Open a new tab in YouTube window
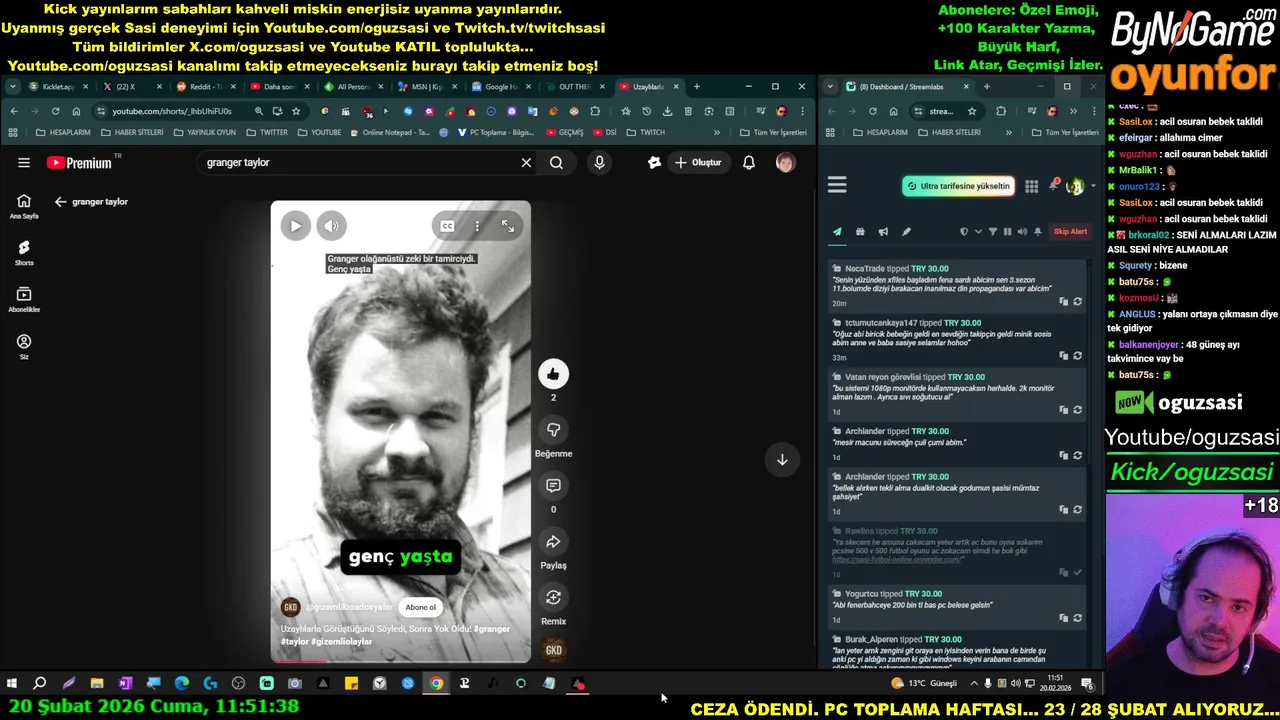 (697, 87)
